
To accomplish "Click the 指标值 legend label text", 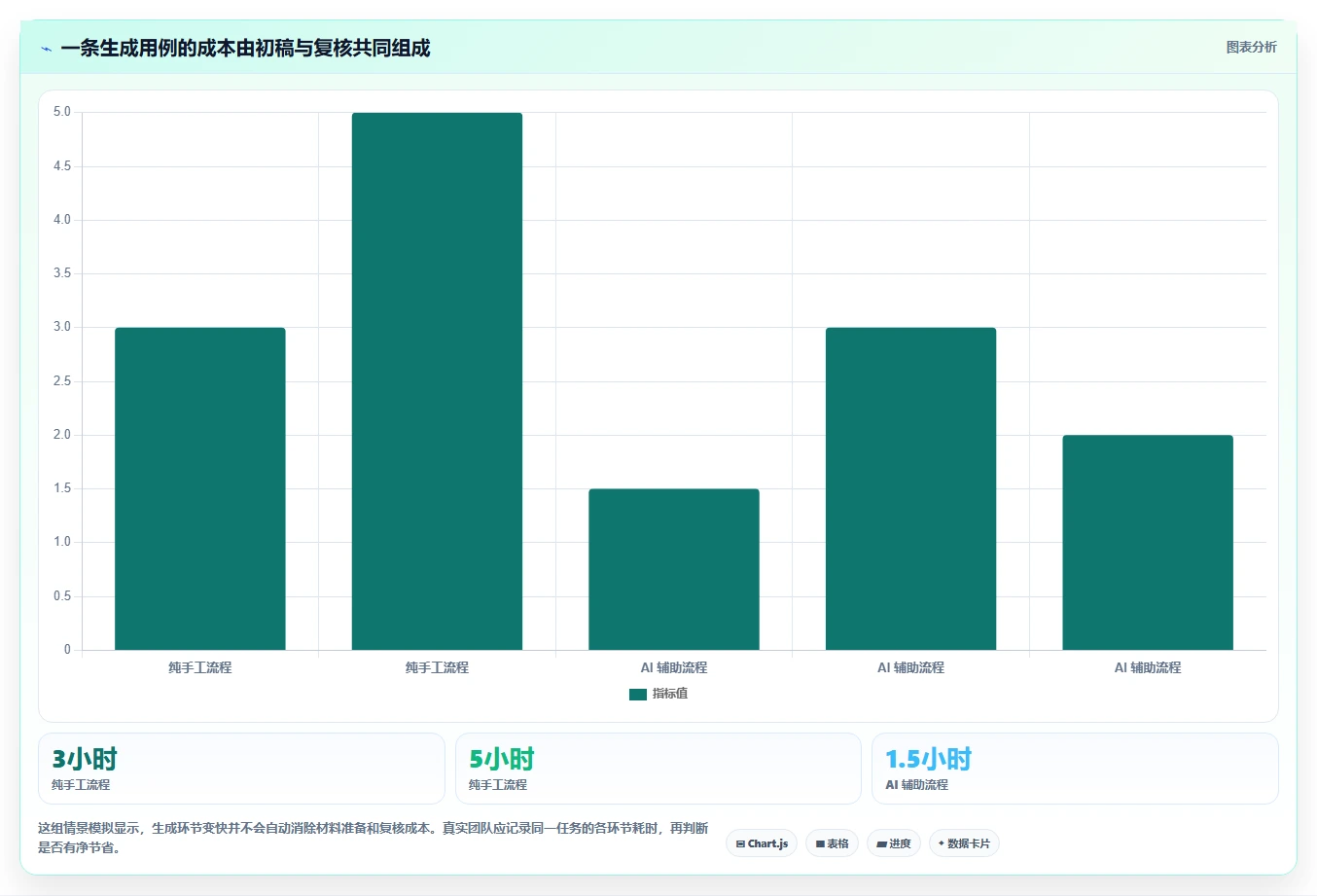I will (670, 694).
